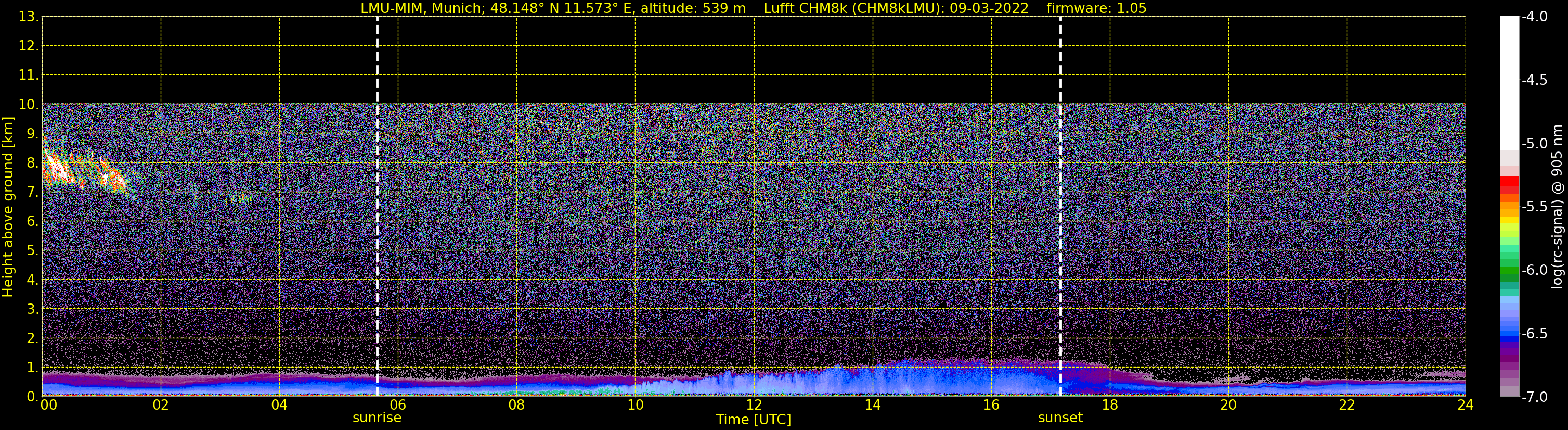Viewport: 1568px width, 430px height.
Task: Click the '3.' height tick label
Action: coord(33,309)
